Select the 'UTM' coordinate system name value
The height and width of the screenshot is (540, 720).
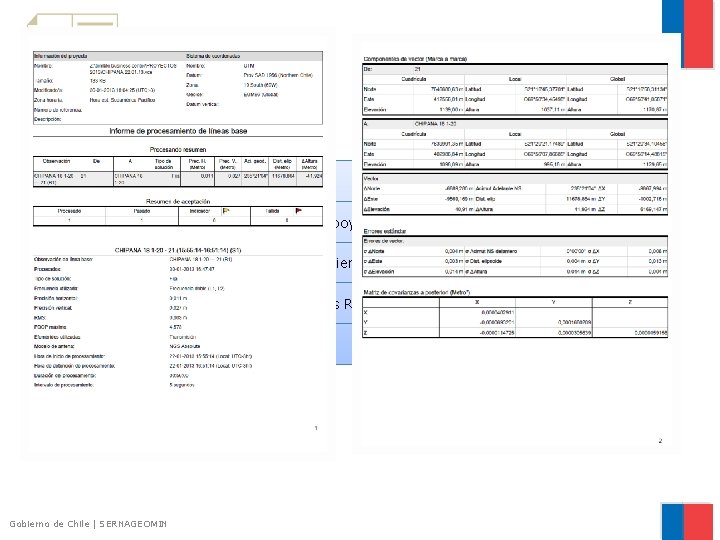(x=249, y=66)
